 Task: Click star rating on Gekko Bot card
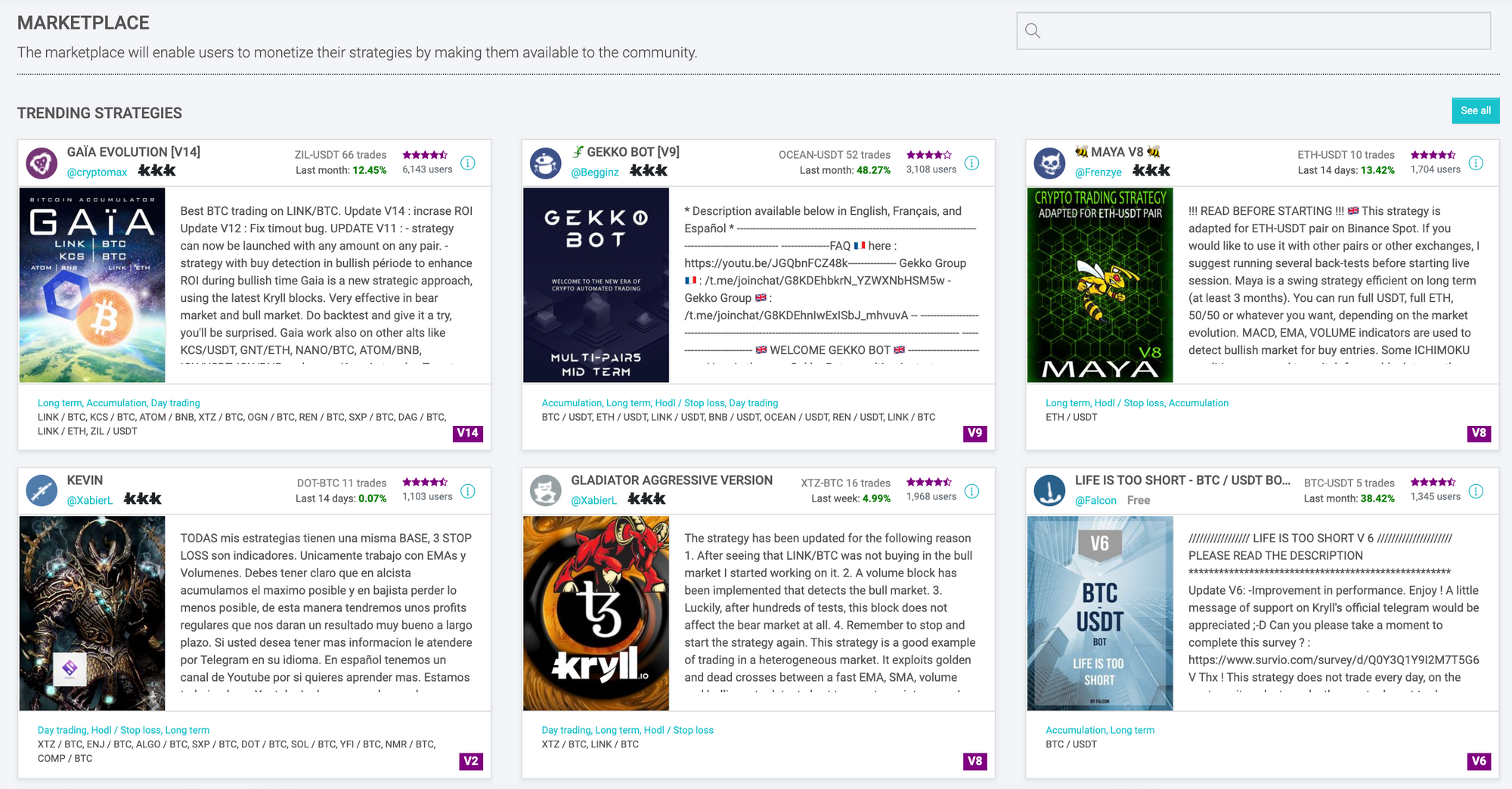click(929, 155)
